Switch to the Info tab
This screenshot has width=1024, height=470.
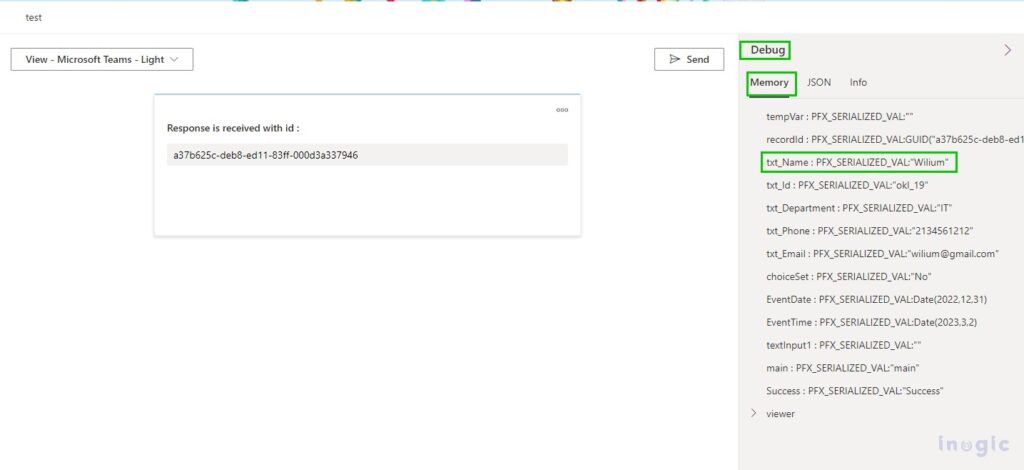(x=858, y=82)
